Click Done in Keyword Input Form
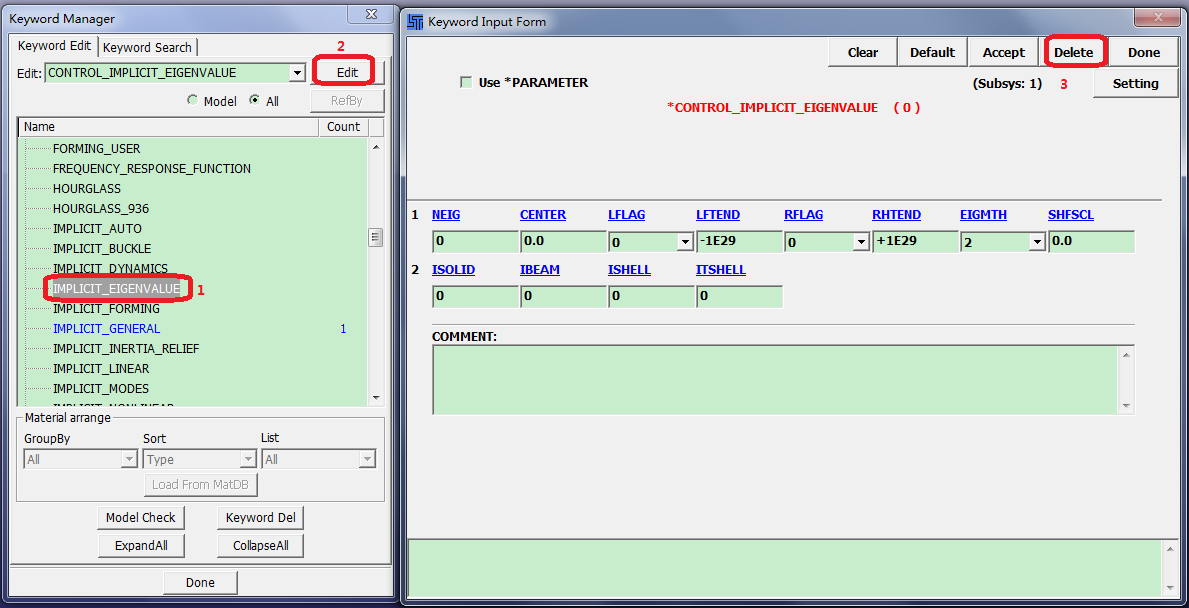Viewport: 1189px width, 608px height. [1144, 52]
